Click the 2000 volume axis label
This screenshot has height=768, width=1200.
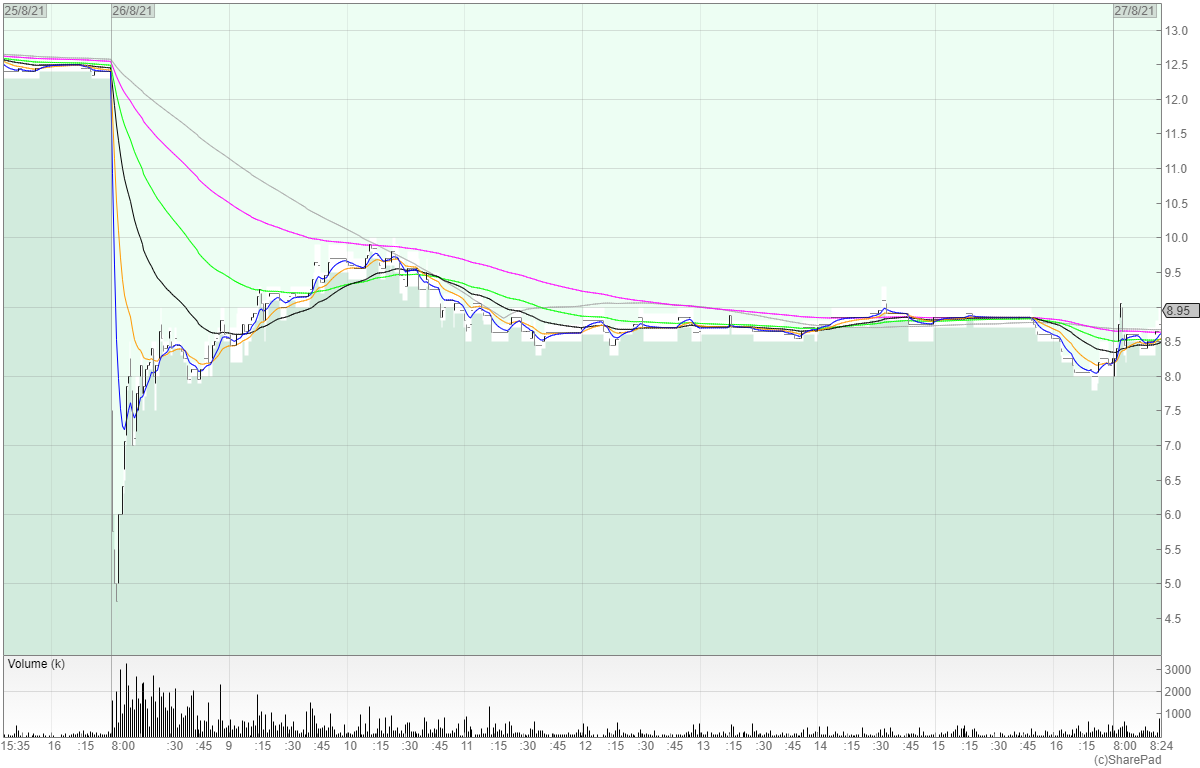tap(1179, 692)
